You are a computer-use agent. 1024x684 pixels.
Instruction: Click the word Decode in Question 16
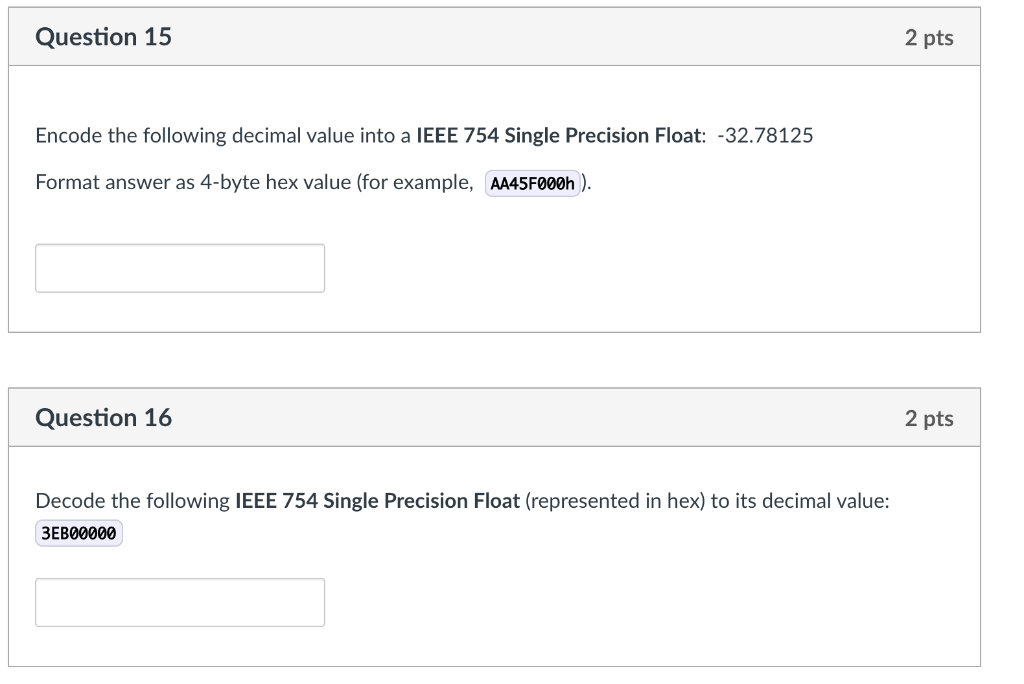coord(68,500)
